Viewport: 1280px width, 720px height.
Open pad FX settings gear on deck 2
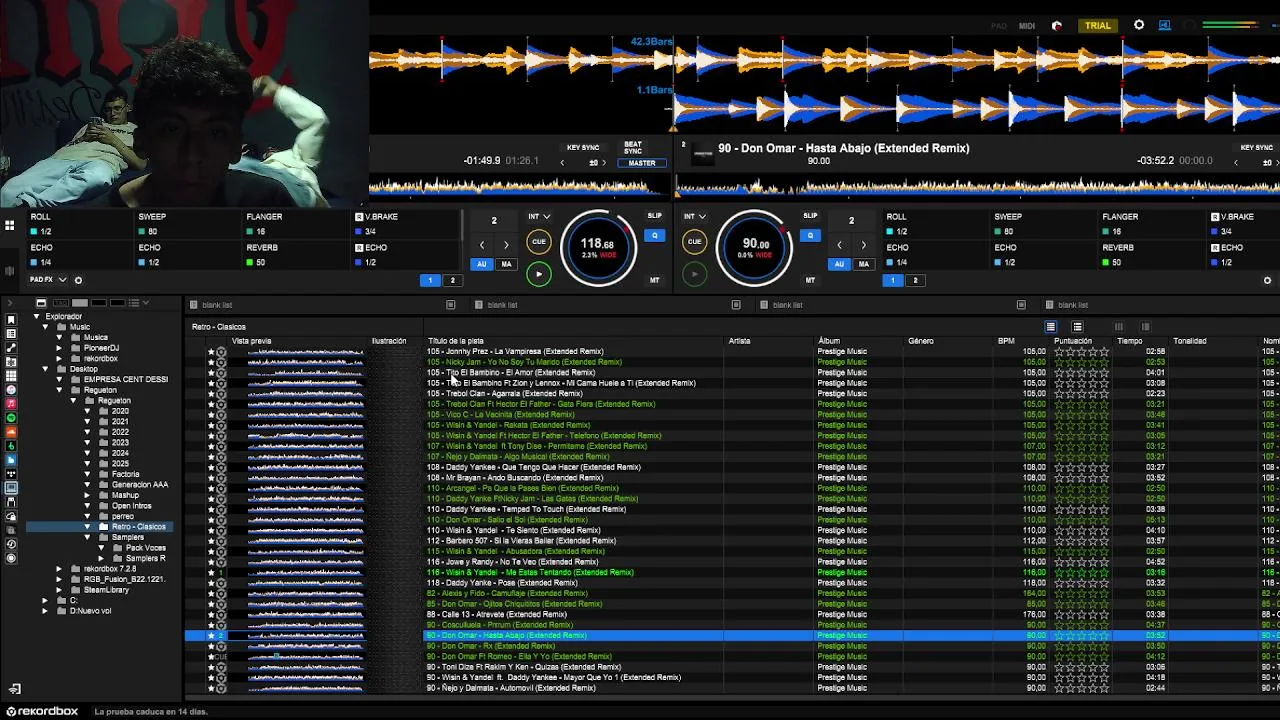pos(1267,280)
